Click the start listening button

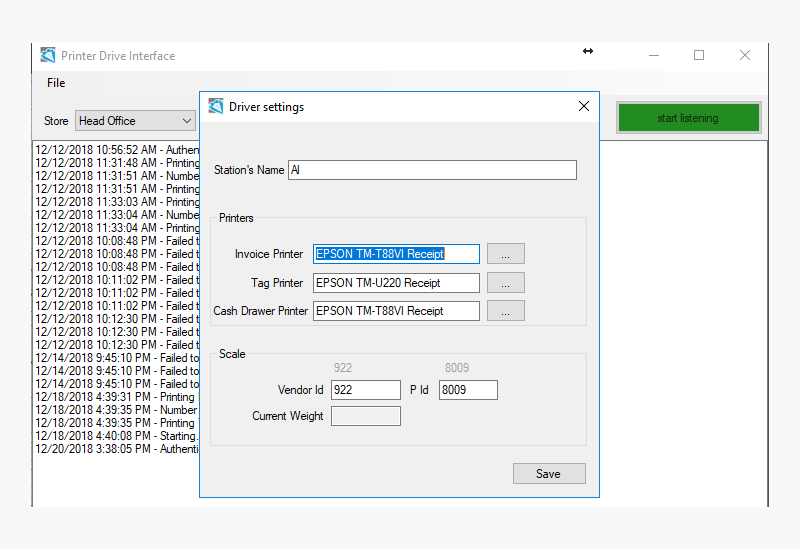click(688, 118)
